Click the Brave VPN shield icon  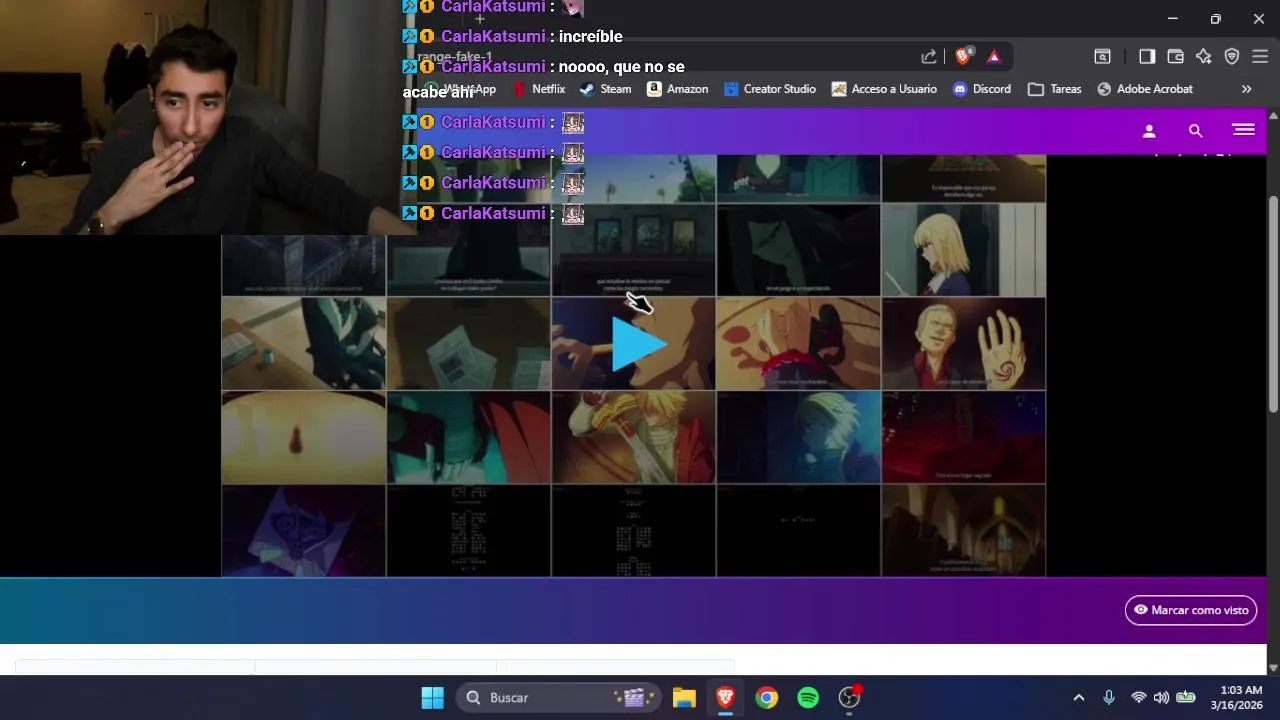pos(1232,57)
